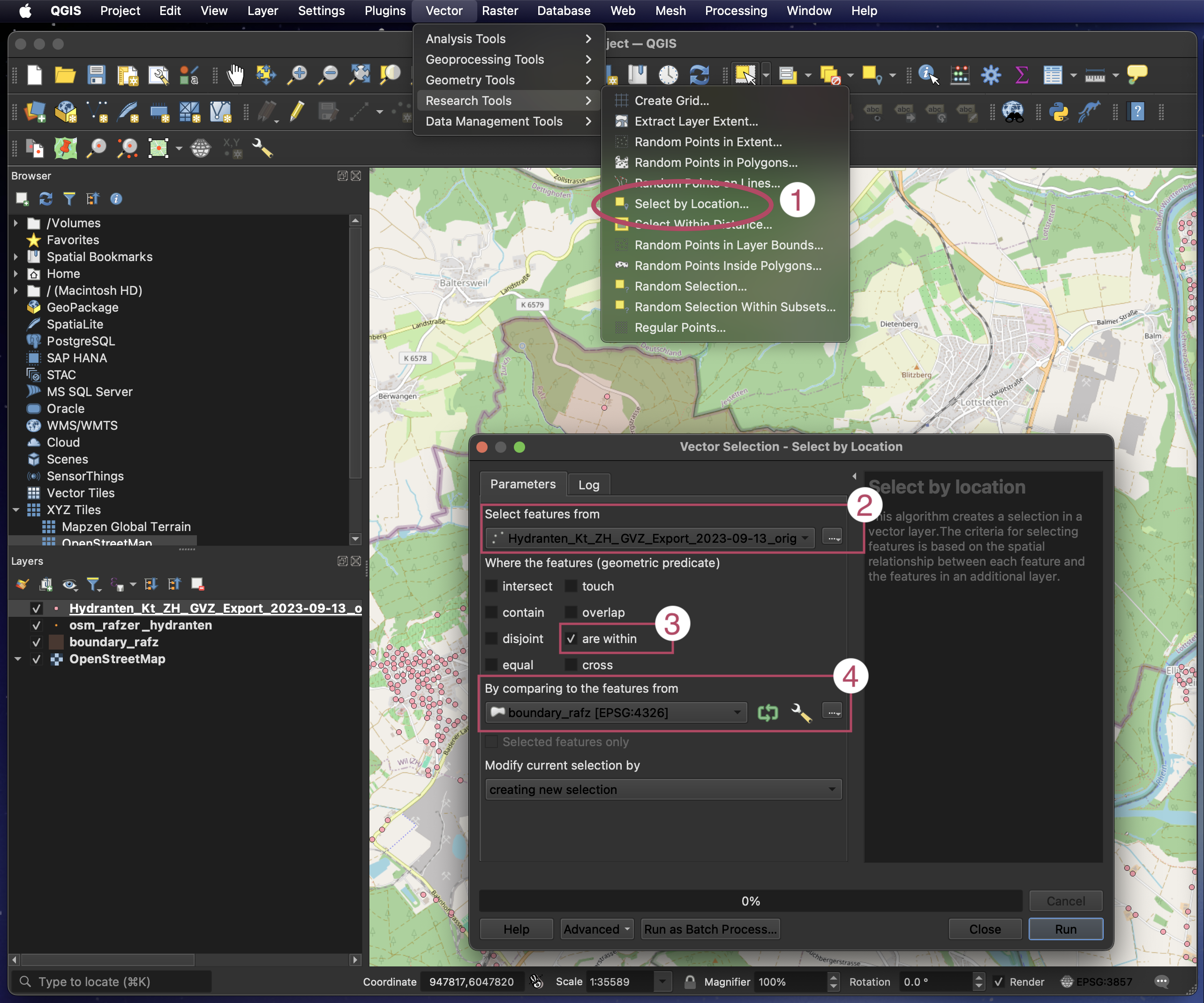Check the intersect predicate checkbox
This screenshot has height=1003, width=1204.
[x=492, y=586]
